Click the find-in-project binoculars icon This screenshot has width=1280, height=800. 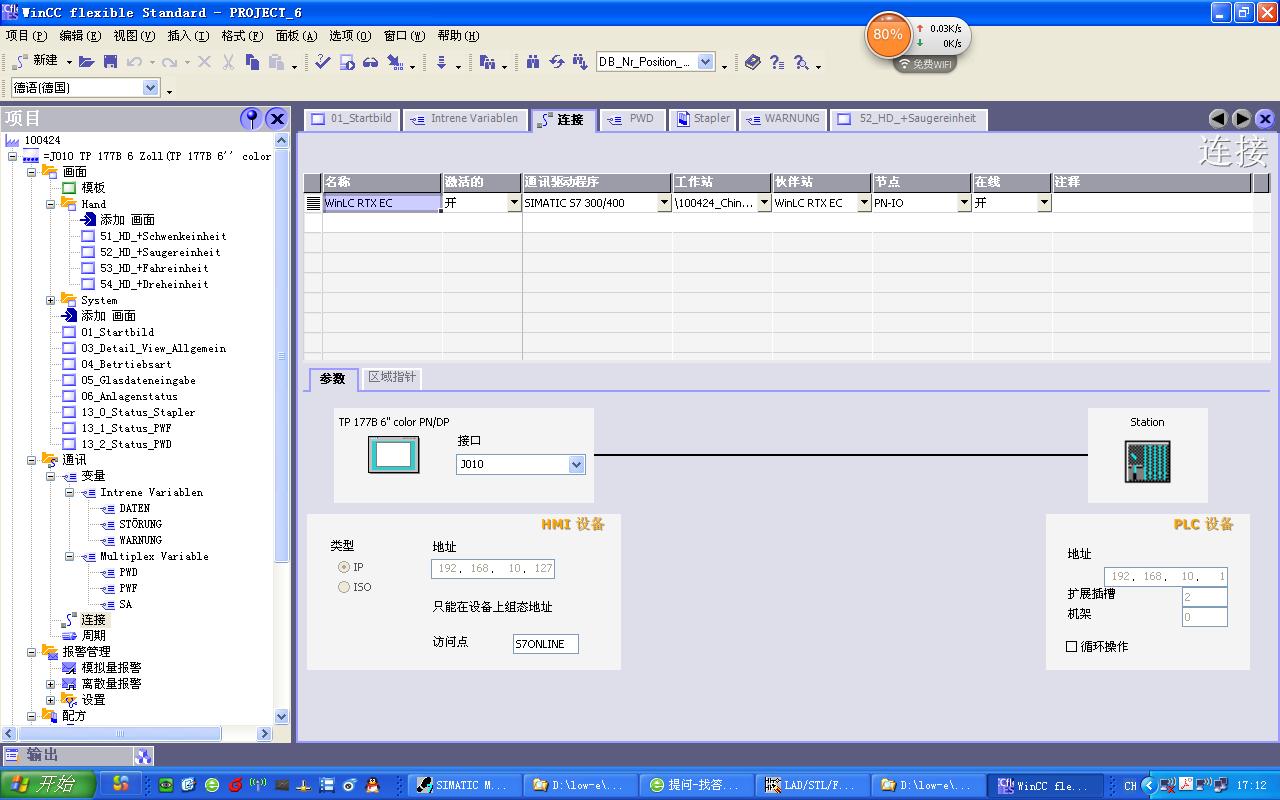580,62
